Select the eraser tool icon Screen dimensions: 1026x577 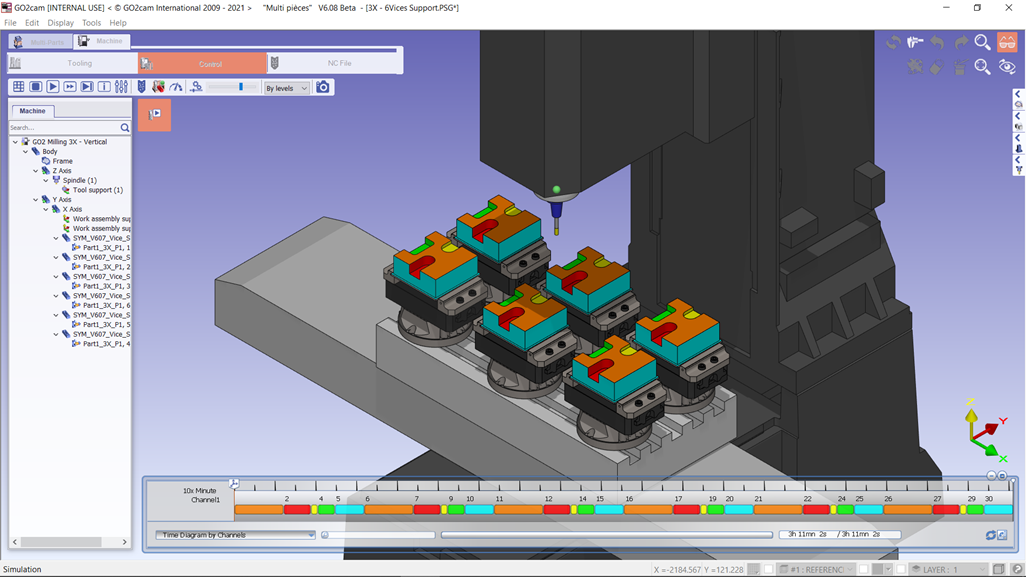click(938, 66)
